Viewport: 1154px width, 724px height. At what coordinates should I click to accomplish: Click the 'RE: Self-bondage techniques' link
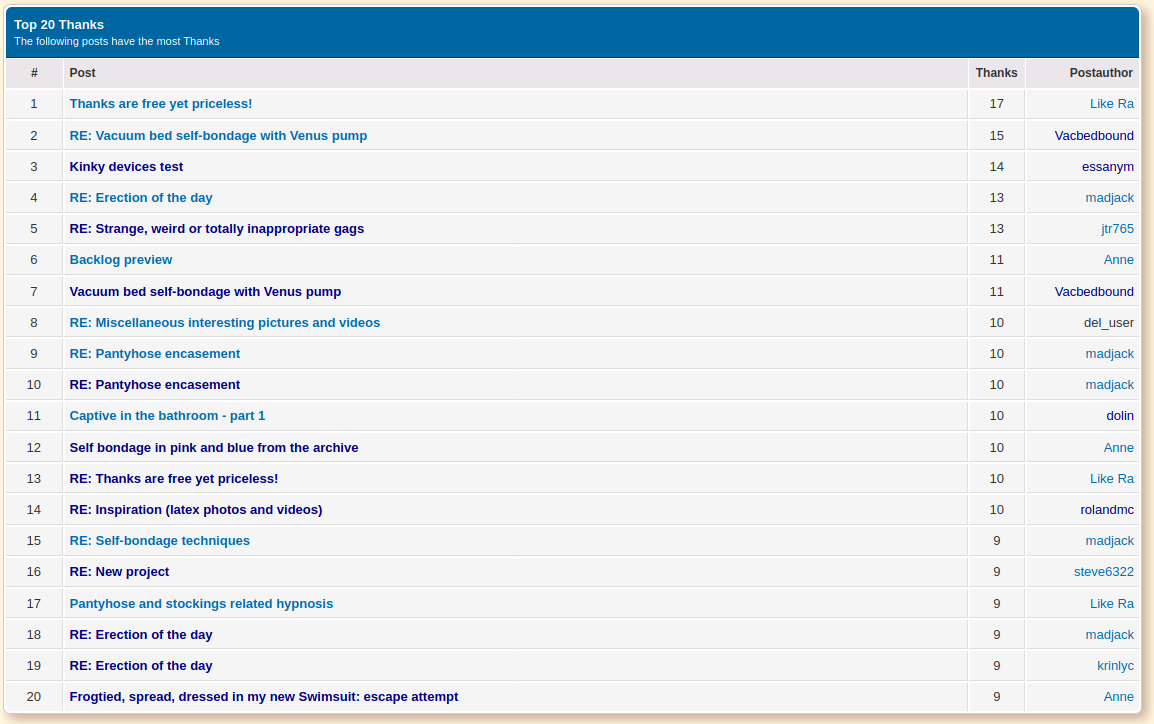tap(159, 541)
